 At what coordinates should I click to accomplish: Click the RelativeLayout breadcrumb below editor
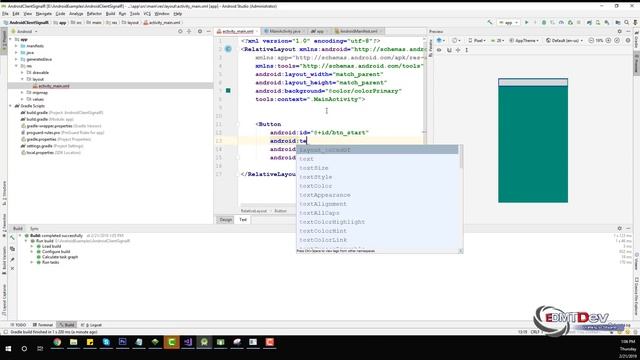click(x=253, y=211)
